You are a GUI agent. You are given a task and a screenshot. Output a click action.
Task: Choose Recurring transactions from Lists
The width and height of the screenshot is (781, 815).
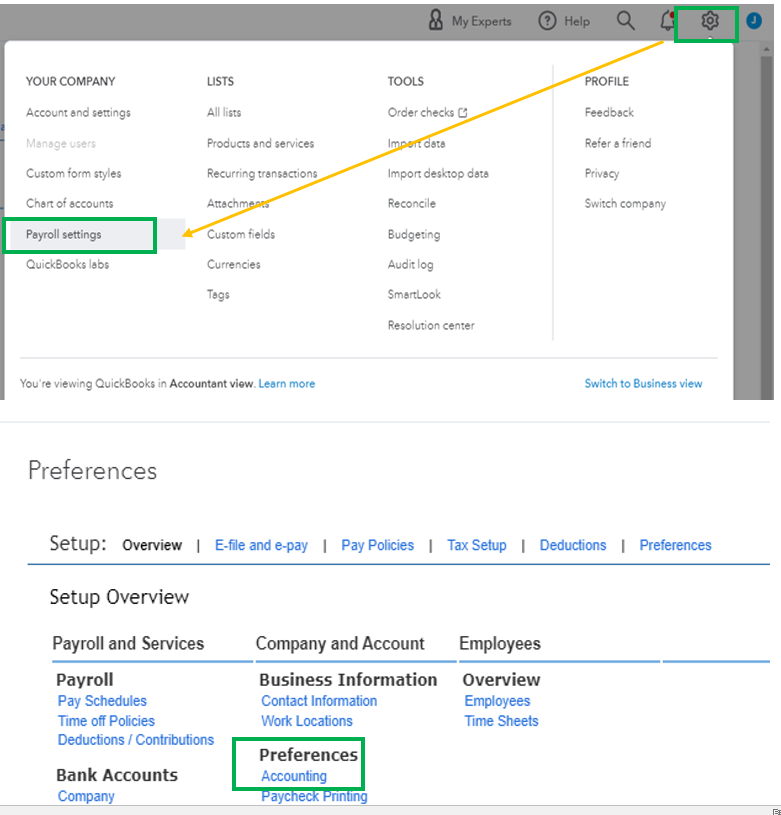pyautogui.click(x=262, y=173)
